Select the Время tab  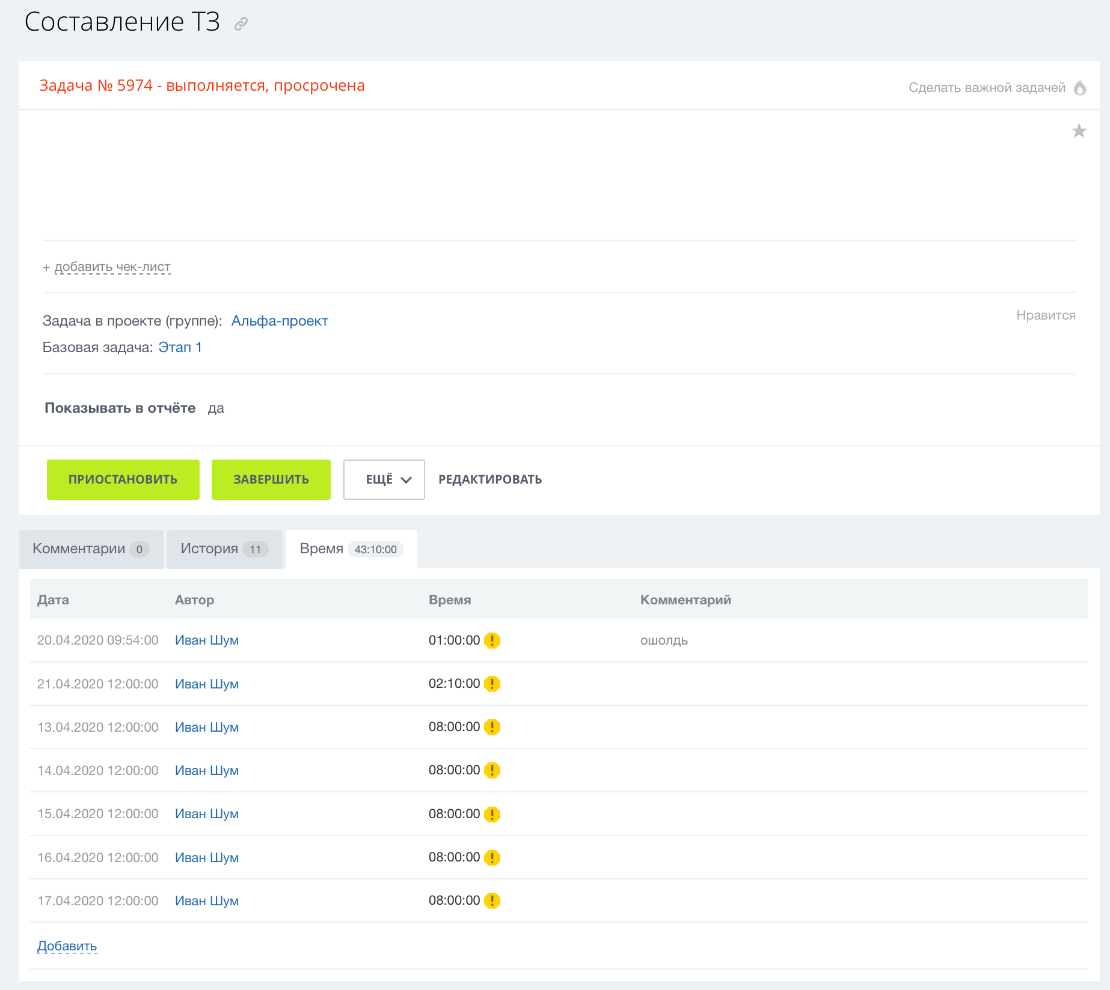[x=351, y=549]
